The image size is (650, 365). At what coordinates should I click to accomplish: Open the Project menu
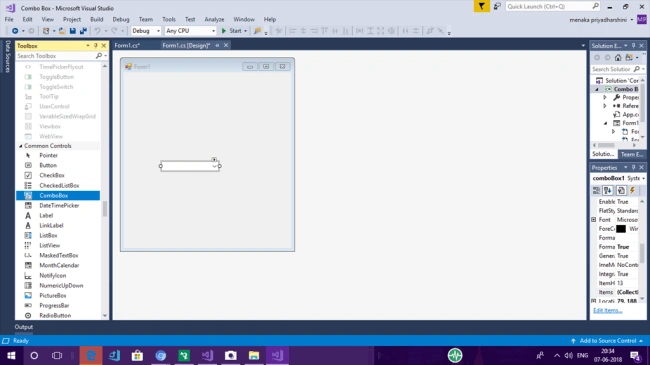tap(72, 19)
